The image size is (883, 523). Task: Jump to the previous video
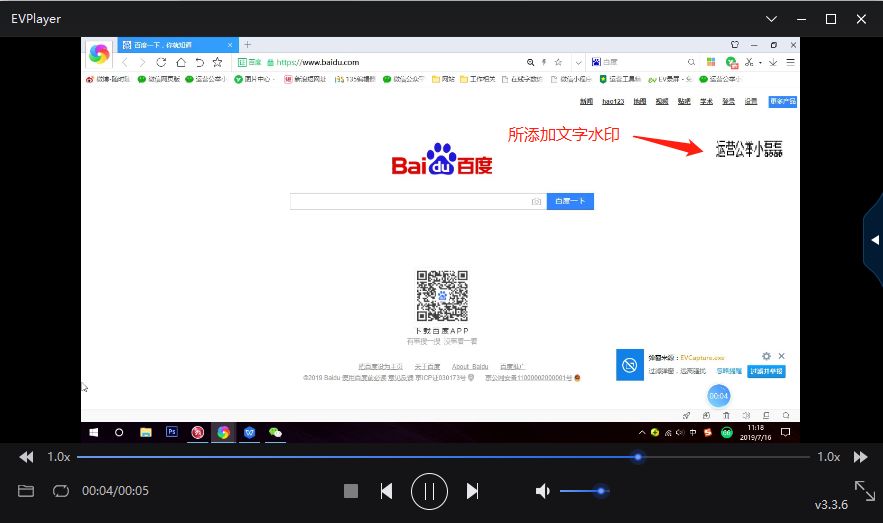coord(386,491)
